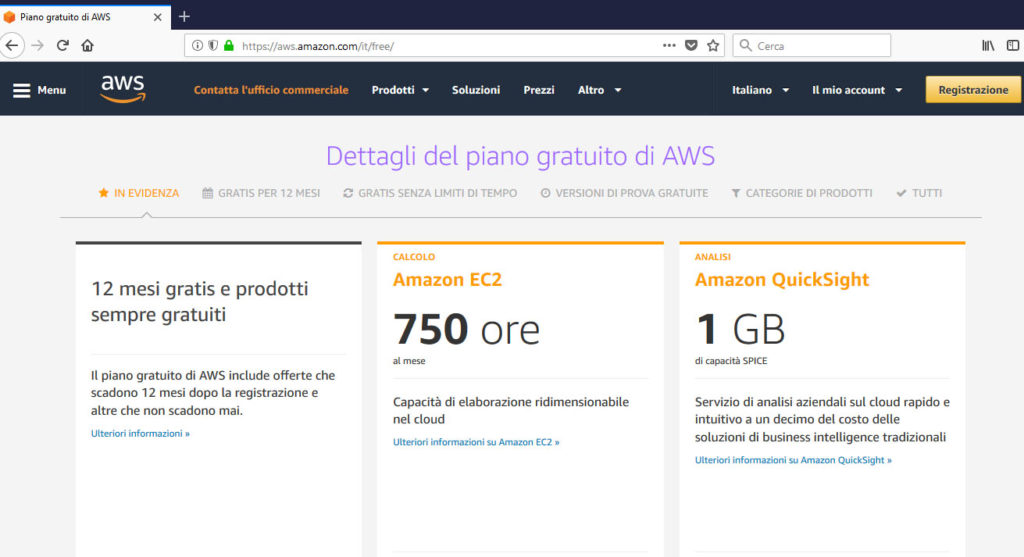The height and width of the screenshot is (557, 1024).
Task: Click the 'di capacità SPICE' text
Action: click(x=731, y=361)
